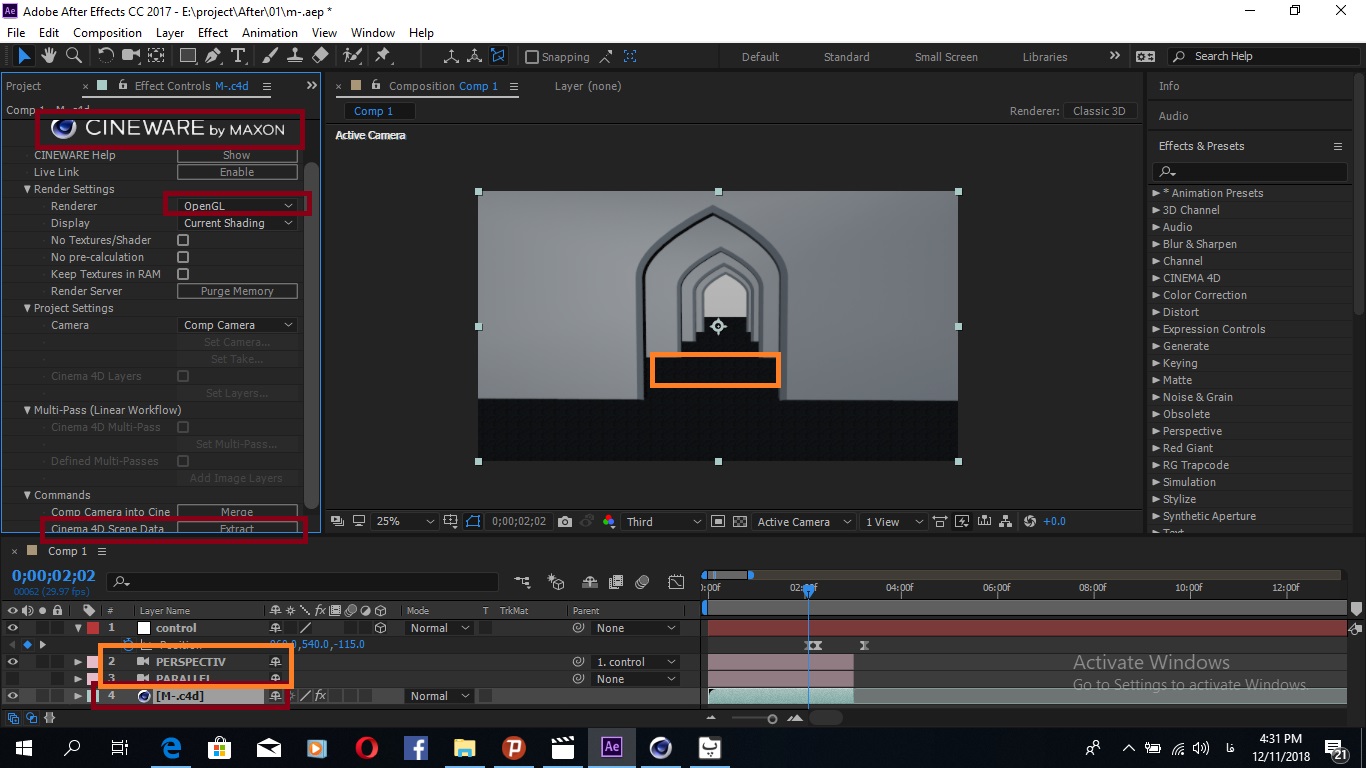
Task: Select the Selection arrow tool
Action: (x=24, y=56)
